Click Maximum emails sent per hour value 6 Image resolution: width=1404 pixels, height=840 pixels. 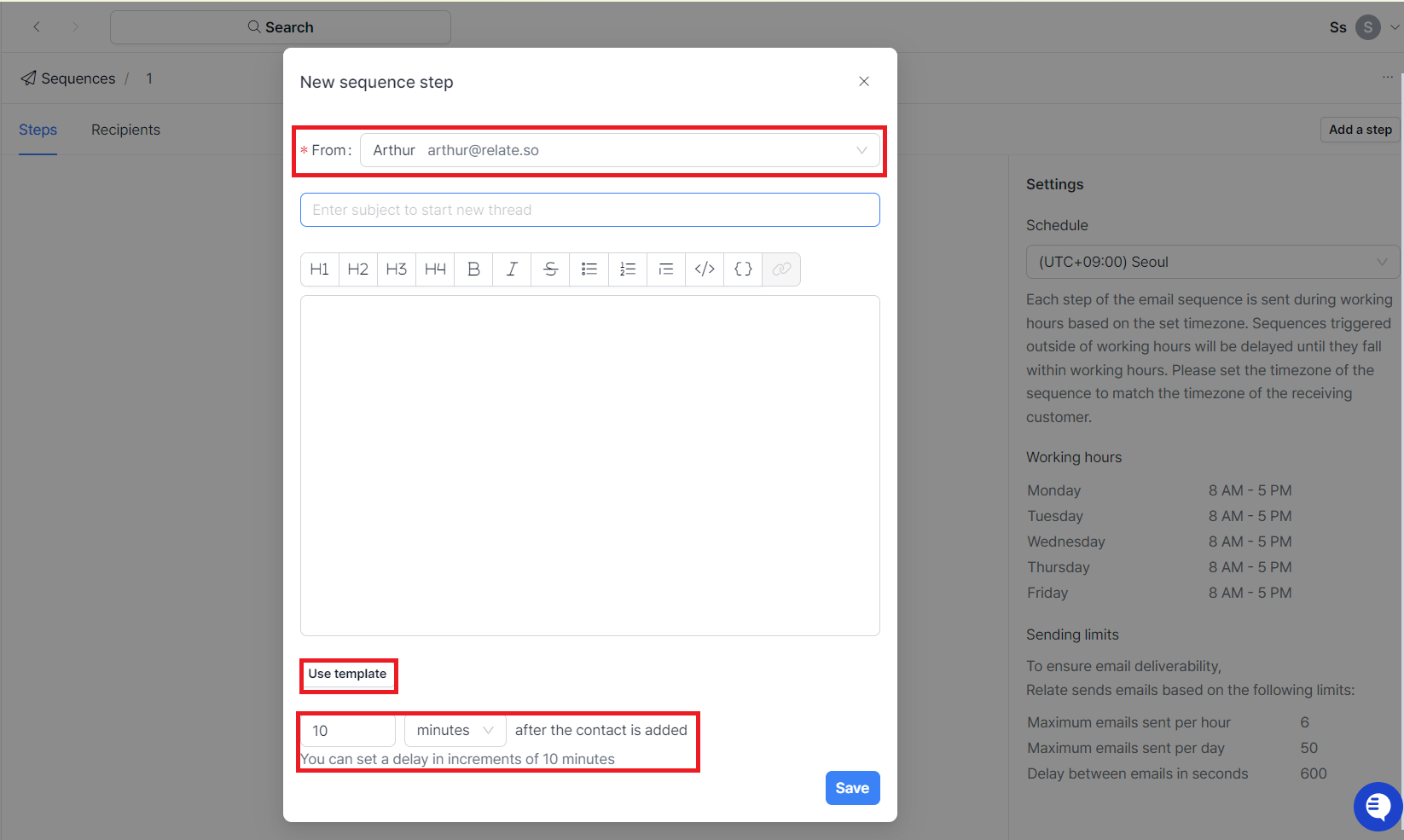tap(1304, 722)
